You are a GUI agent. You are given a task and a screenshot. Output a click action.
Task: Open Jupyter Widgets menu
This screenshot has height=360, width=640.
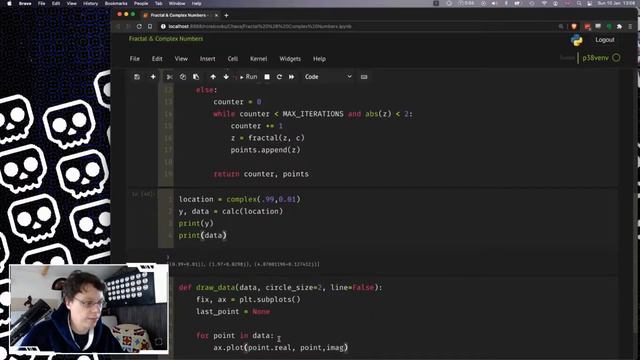[290, 59]
